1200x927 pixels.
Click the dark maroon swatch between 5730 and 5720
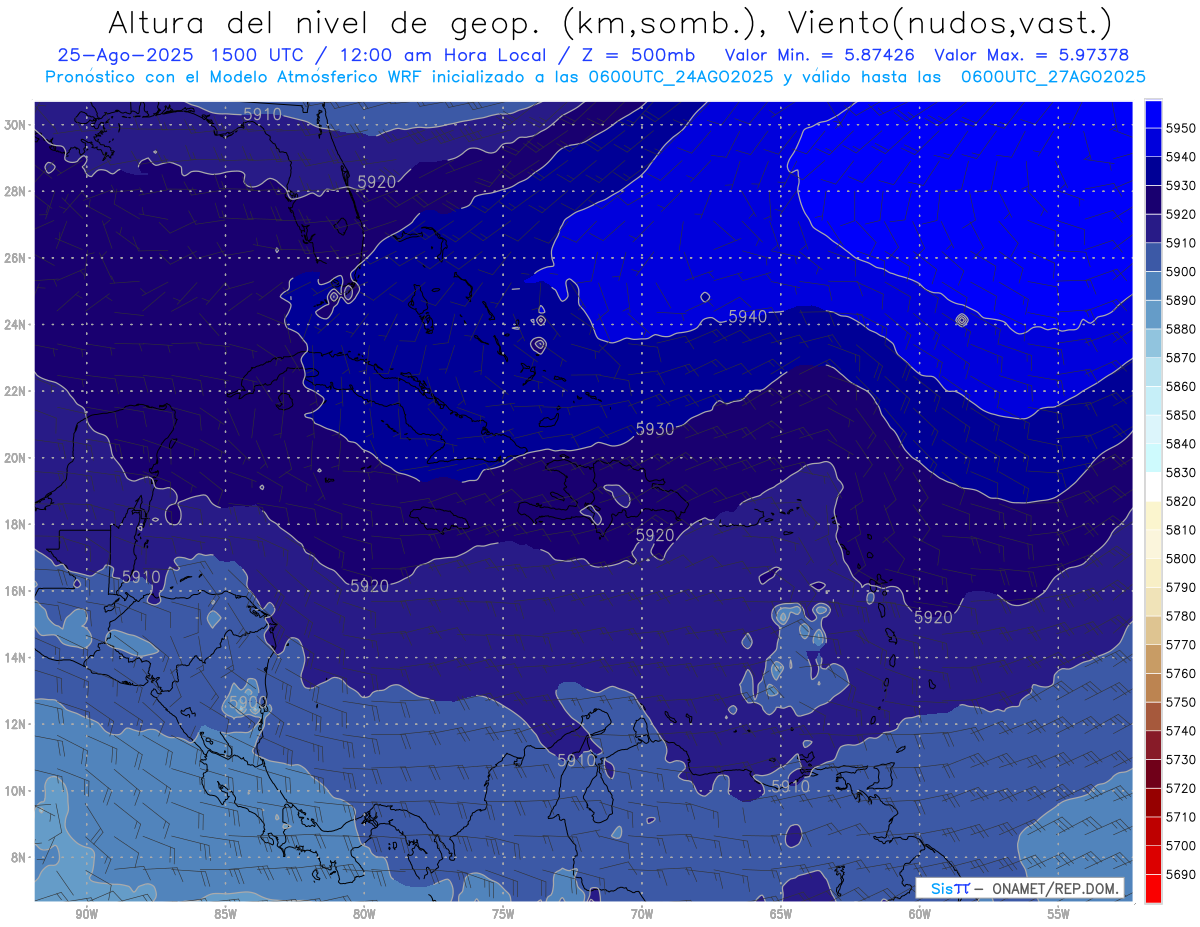(1153, 774)
